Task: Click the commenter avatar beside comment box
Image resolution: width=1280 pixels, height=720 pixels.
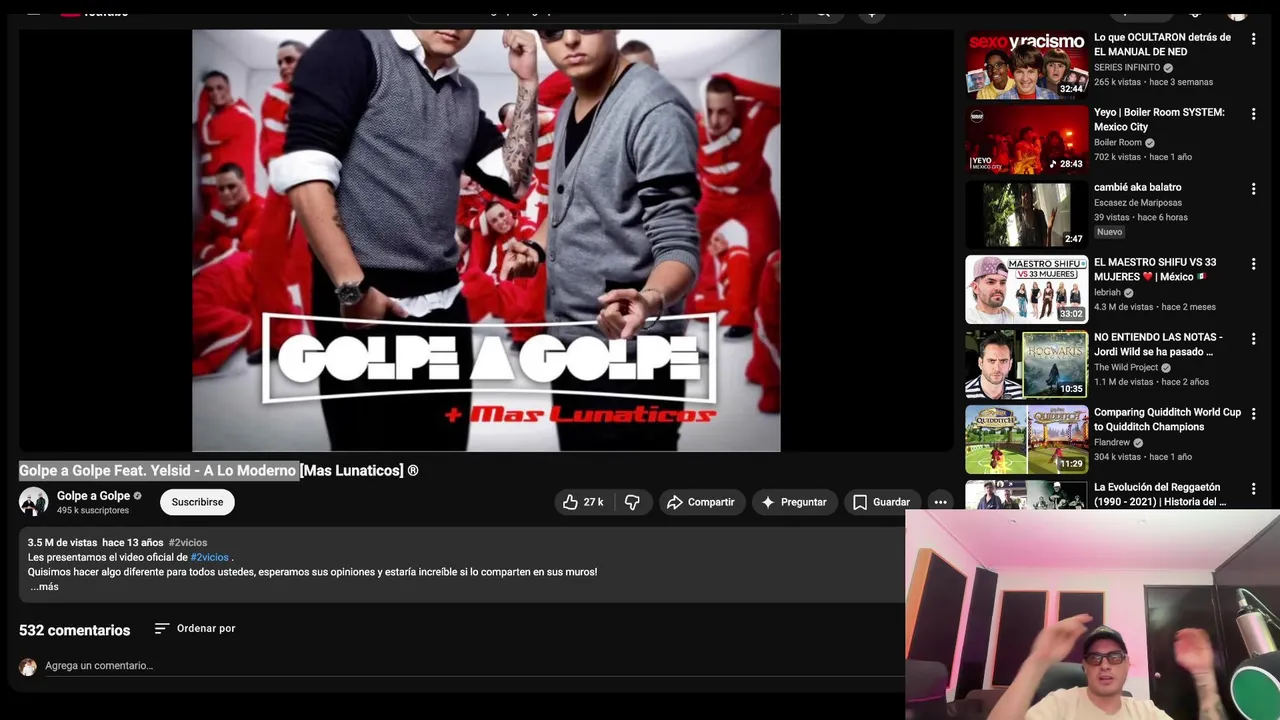Action: point(28,667)
